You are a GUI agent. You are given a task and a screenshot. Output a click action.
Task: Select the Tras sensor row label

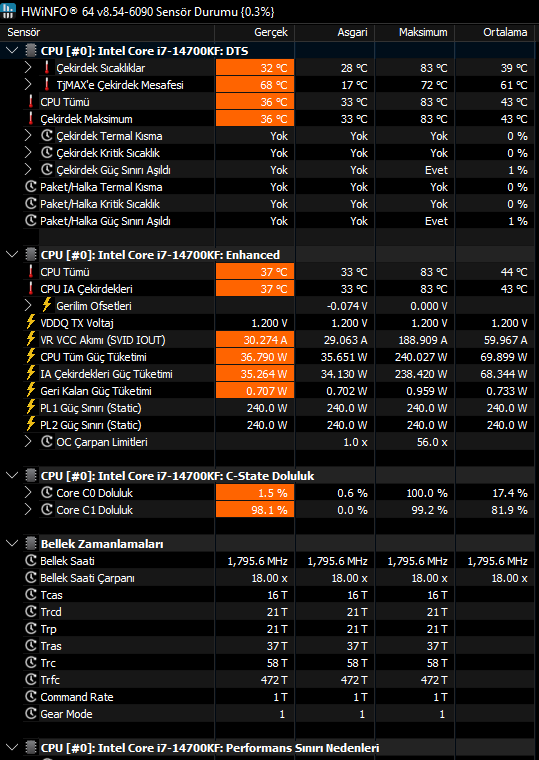point(51,646)
